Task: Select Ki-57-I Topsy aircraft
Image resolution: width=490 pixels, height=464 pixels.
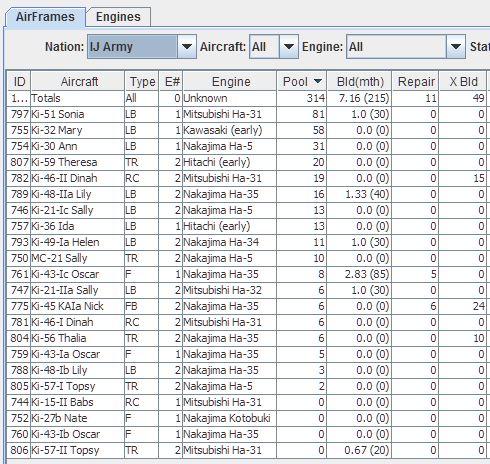Action: pyautogui.click(x=77, y=386)
